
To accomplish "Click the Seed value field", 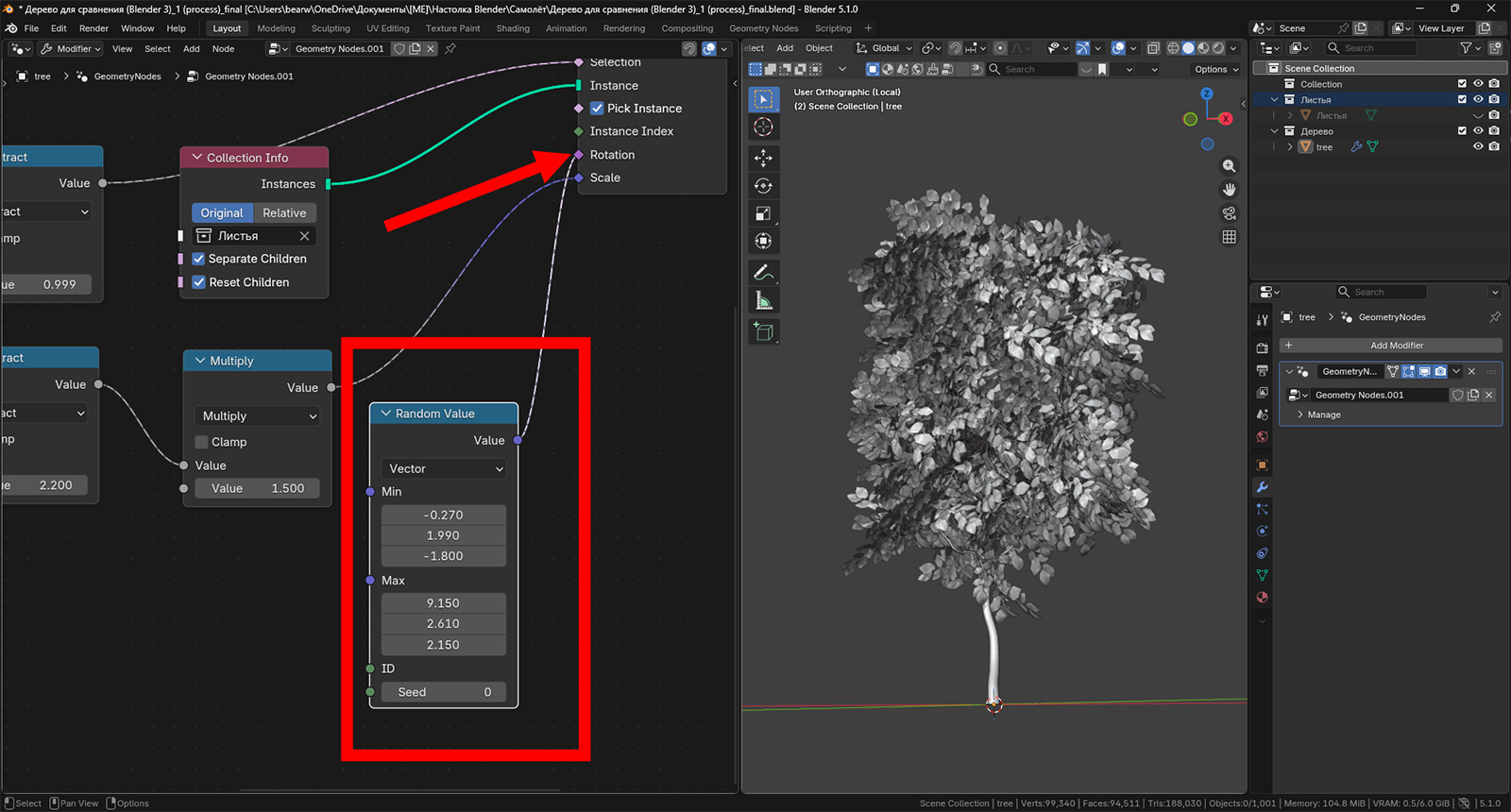I will tap(444, 692).
